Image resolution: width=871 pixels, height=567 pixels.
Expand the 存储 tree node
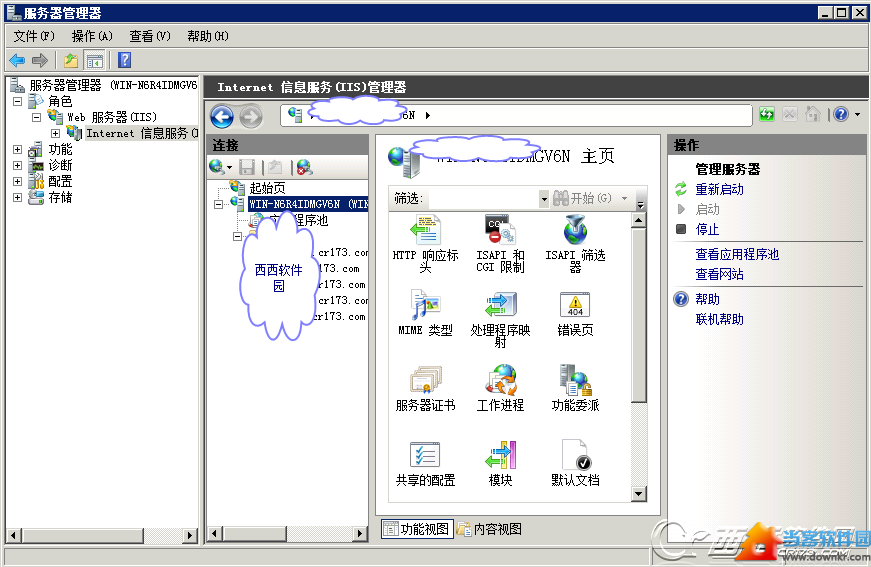coord(18,197)
